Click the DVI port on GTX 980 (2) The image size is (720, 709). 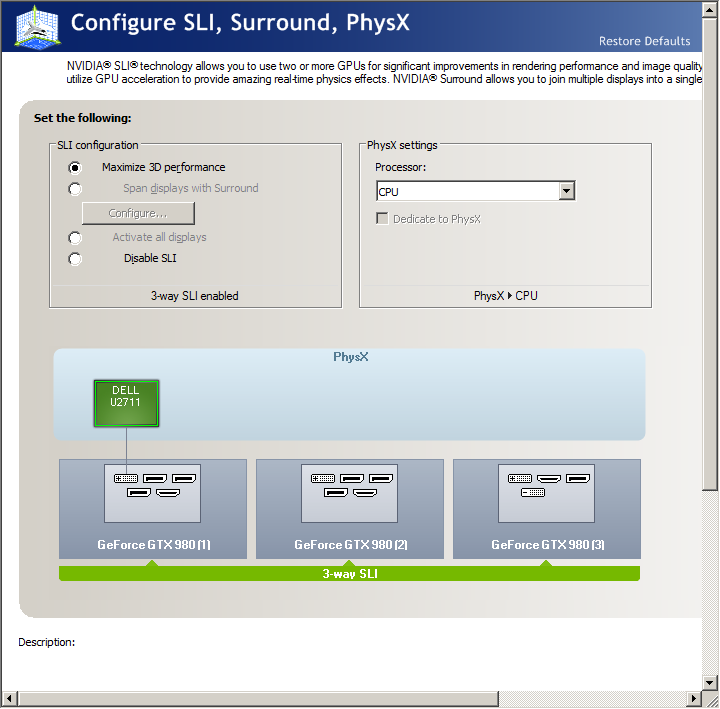pos(323,478)
